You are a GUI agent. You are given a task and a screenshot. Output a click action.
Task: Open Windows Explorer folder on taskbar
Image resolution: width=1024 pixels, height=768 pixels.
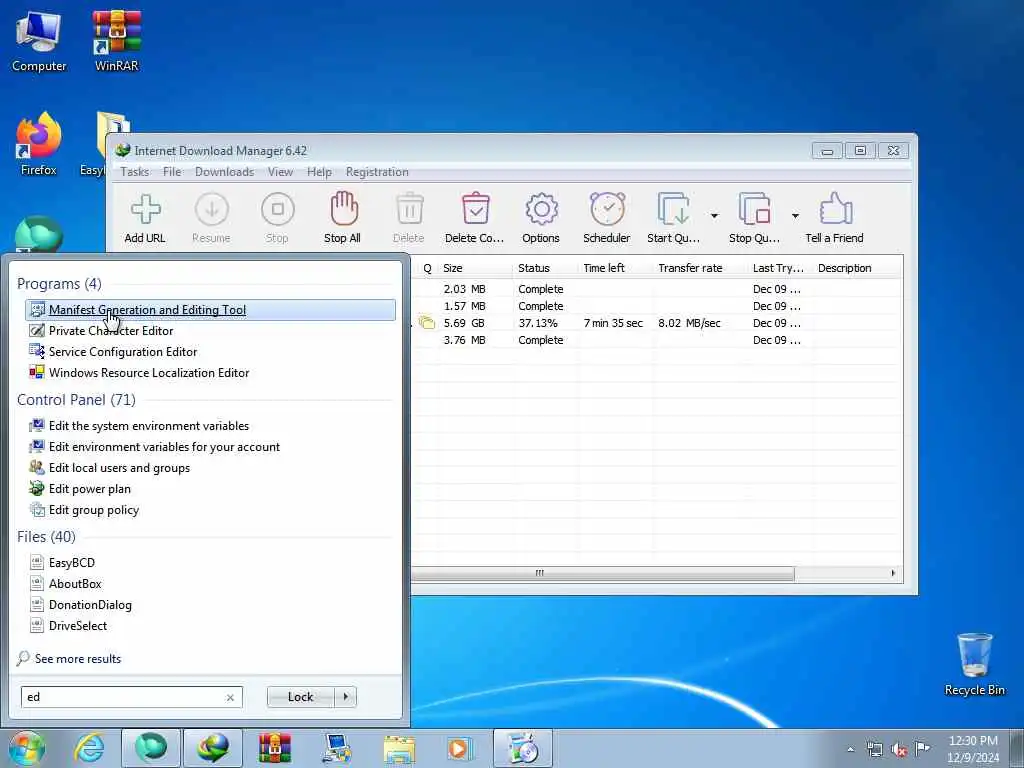[398, 748]
